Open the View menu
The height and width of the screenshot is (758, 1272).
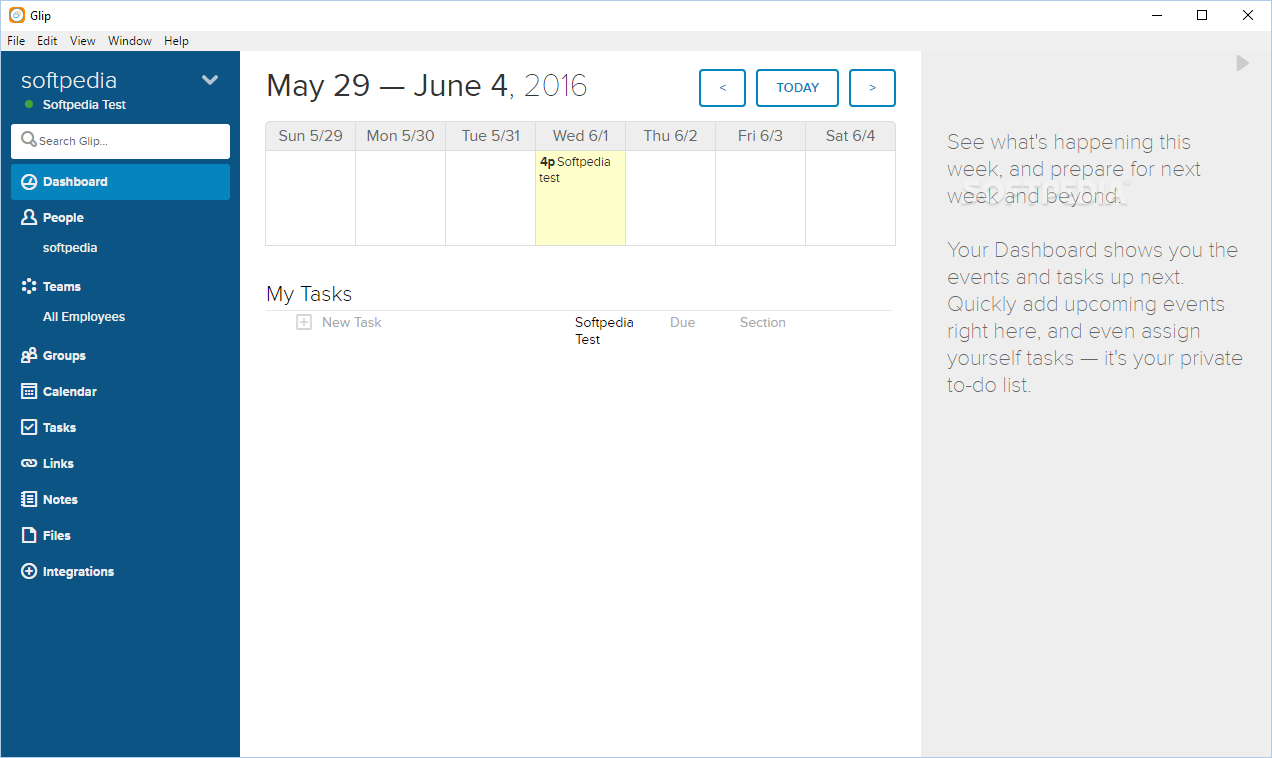[x=83, y=41]
